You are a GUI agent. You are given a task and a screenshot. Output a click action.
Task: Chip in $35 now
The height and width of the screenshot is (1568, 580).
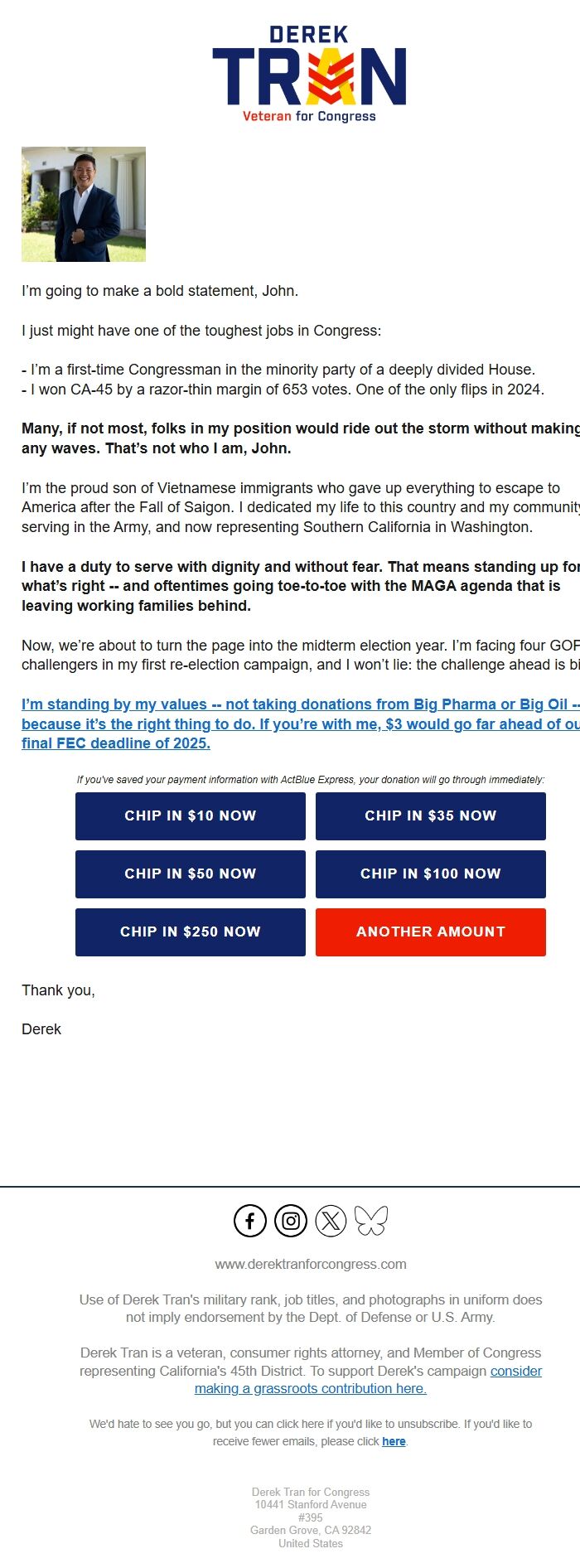click(x=430, y=815)
